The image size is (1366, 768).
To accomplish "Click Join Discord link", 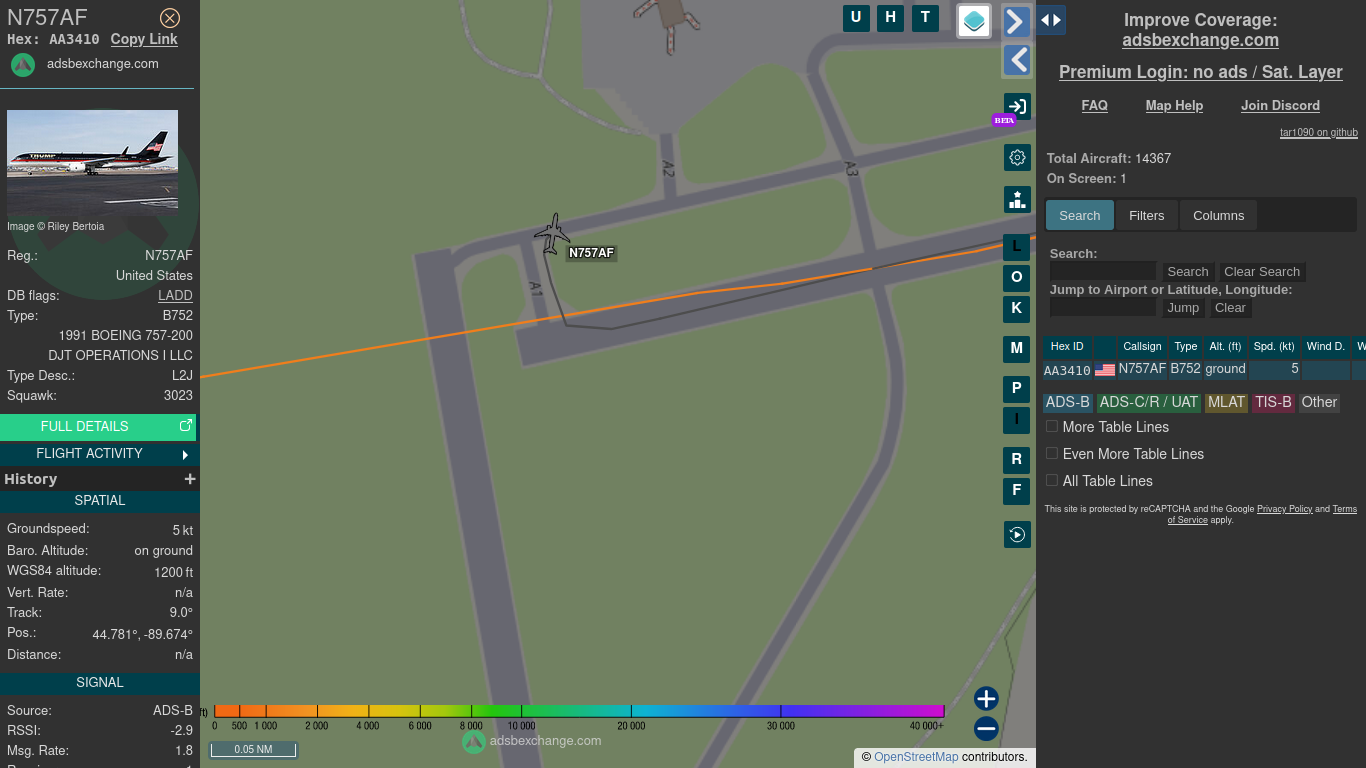I will click(x=1280, y=105).
